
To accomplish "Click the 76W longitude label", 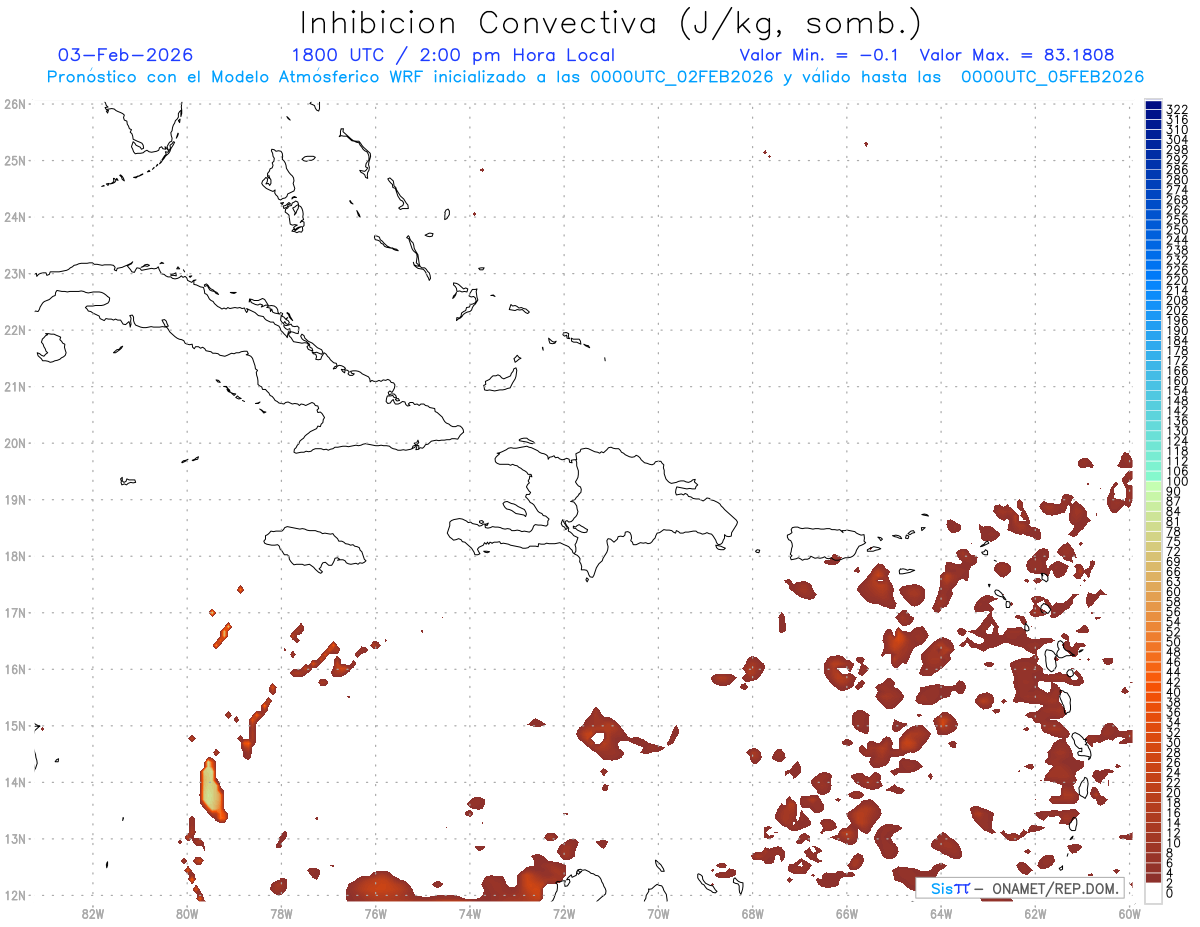I will pos(375,913).
